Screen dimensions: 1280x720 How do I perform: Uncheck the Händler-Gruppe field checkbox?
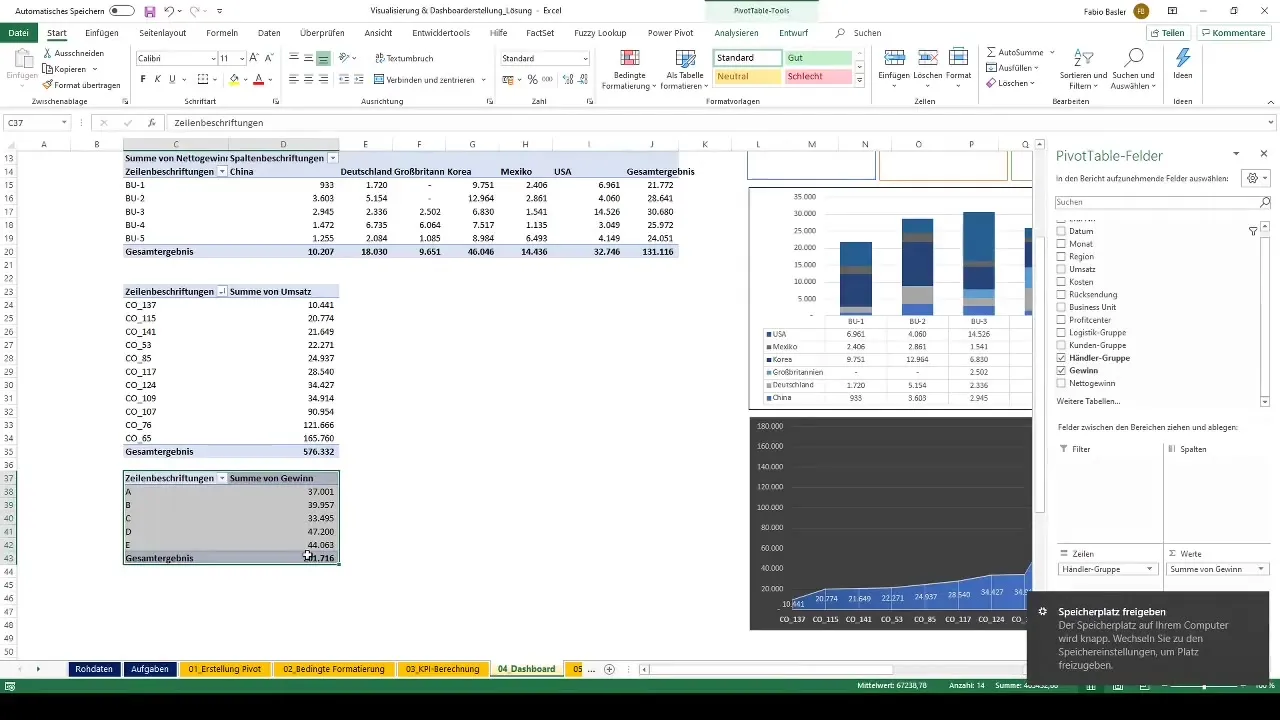[x=1062, y=358]
